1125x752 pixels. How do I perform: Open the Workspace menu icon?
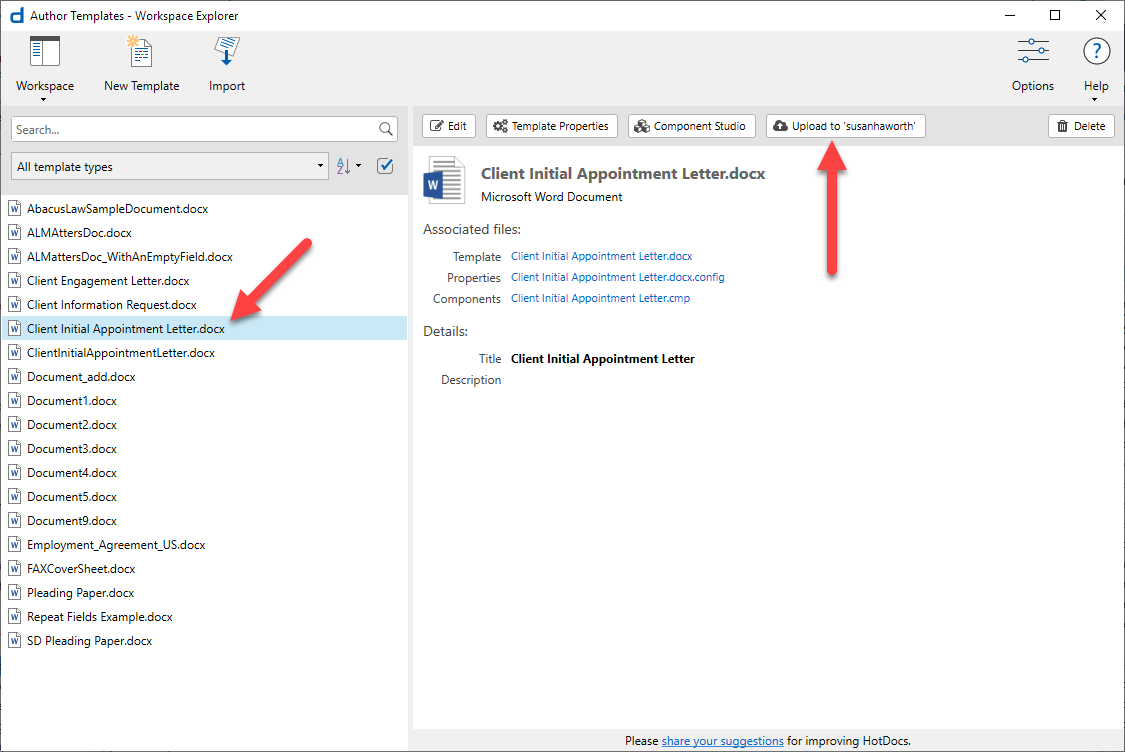[x=44, y=52]
